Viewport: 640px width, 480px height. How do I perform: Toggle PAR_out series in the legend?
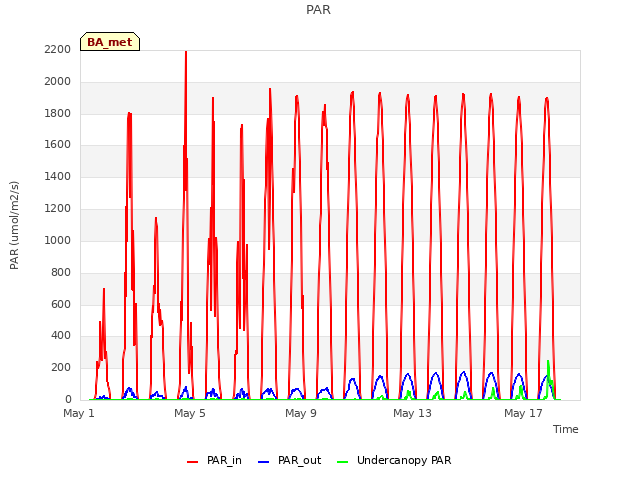coord(290,460)
